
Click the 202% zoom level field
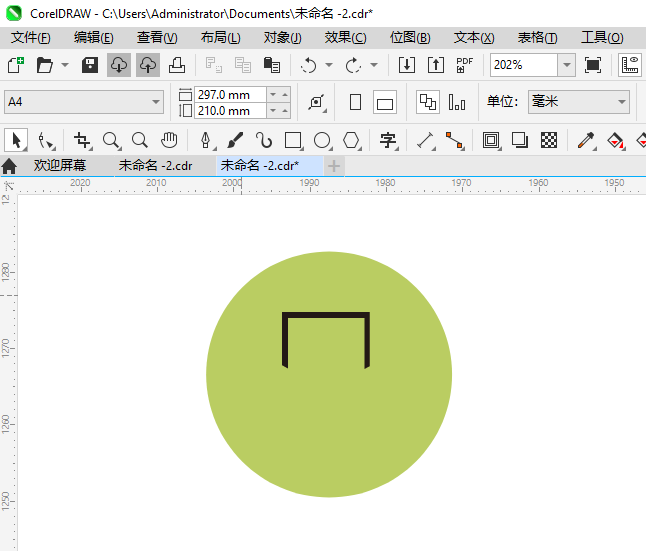click(x=524, y=65)
